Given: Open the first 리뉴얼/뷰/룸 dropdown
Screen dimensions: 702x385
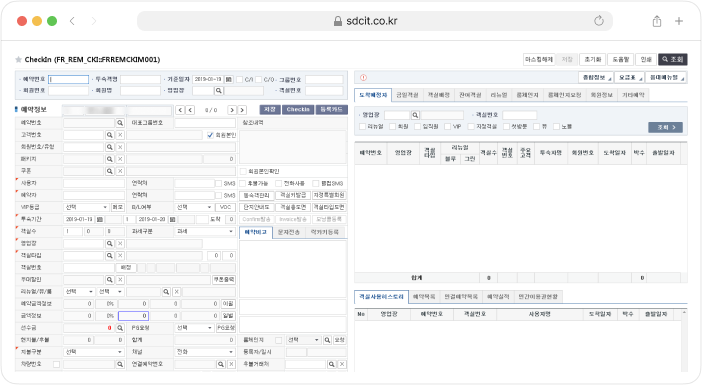Looking at the screenshot, I should click(x=79, y=292).
